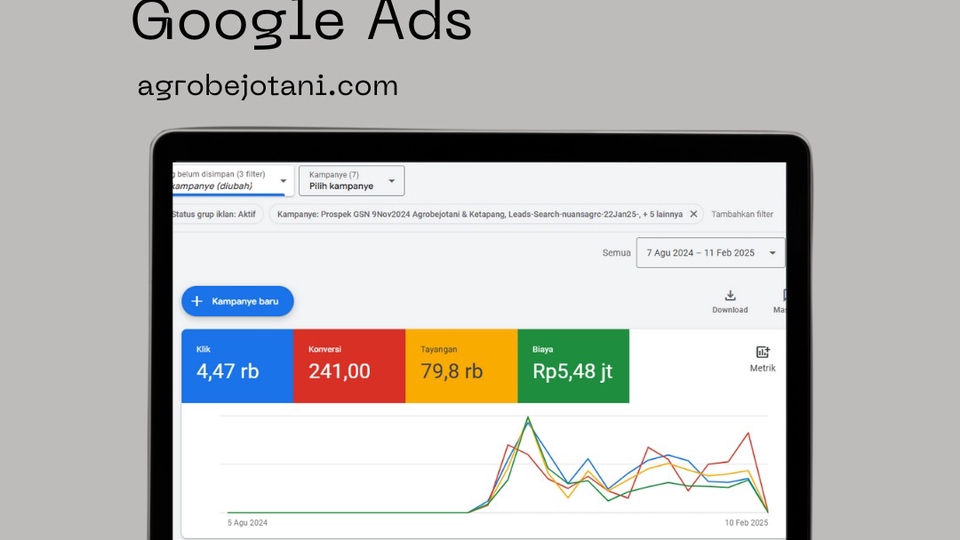Open the saved filter view dropdown (3 filter)

coord(233,181)
